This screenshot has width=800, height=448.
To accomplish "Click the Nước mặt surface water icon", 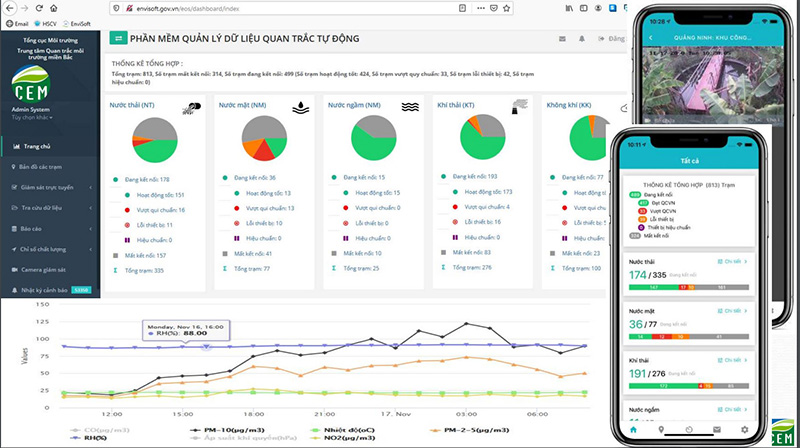I will pyautogui.click(x=300, y=106).
